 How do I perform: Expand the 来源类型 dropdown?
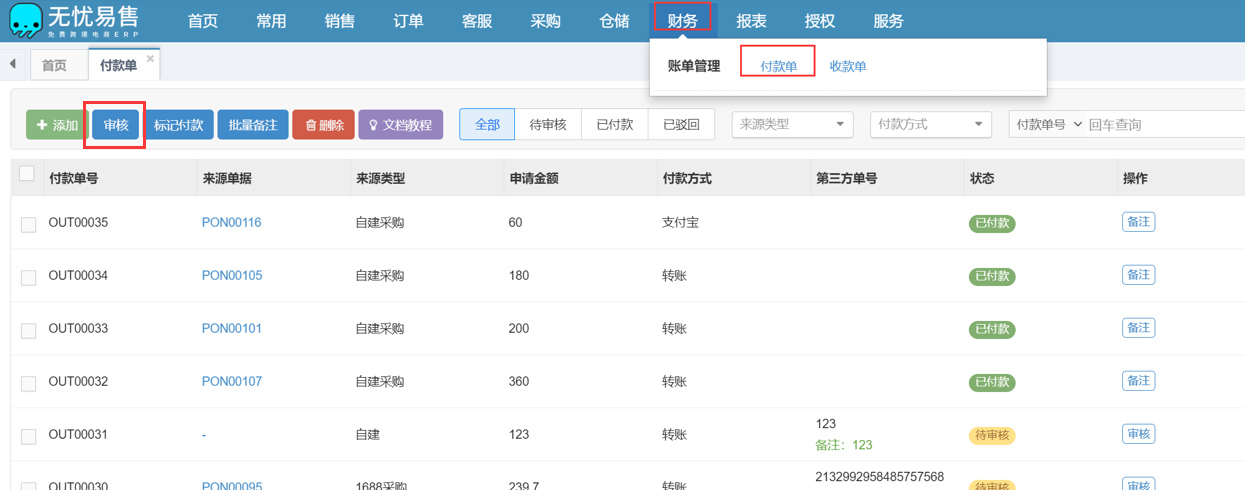(x=793, y=125)
